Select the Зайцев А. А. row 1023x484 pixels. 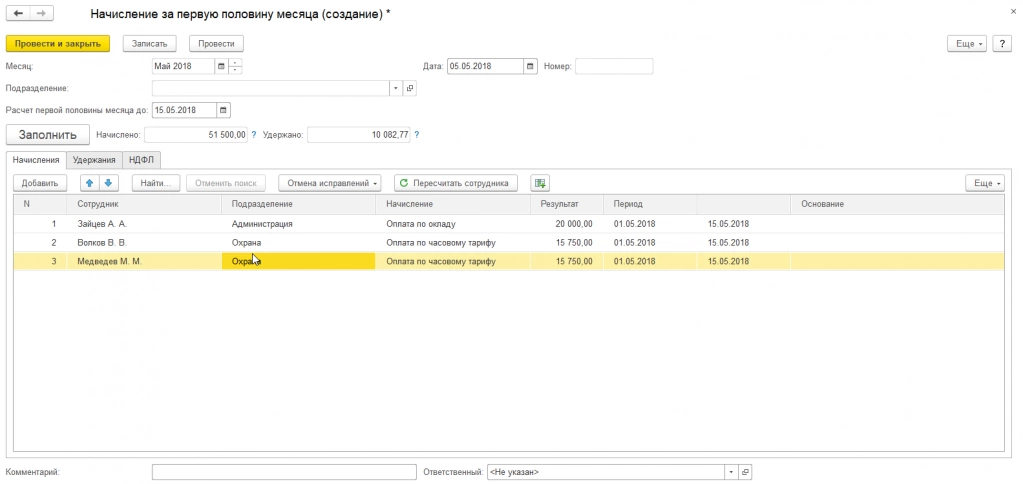click(x=509, y=224)
